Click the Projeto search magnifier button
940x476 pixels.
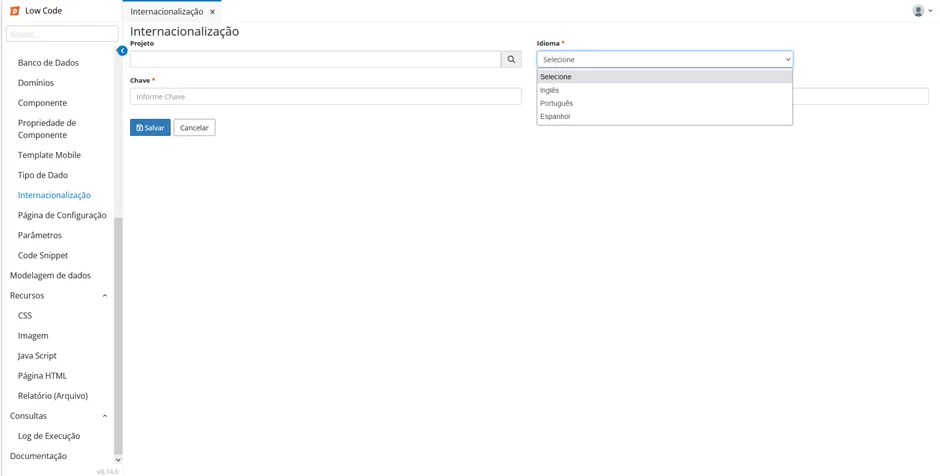point(511,59)
